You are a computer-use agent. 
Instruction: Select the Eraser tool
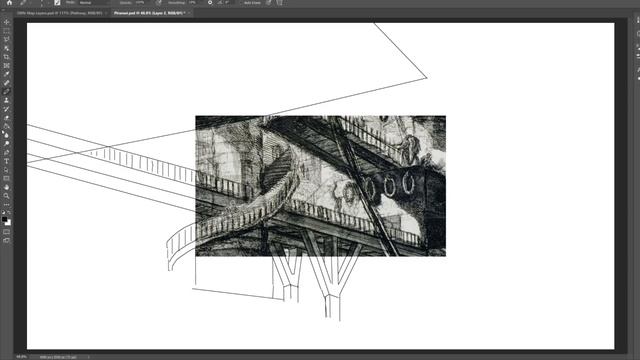coord(6,118)
